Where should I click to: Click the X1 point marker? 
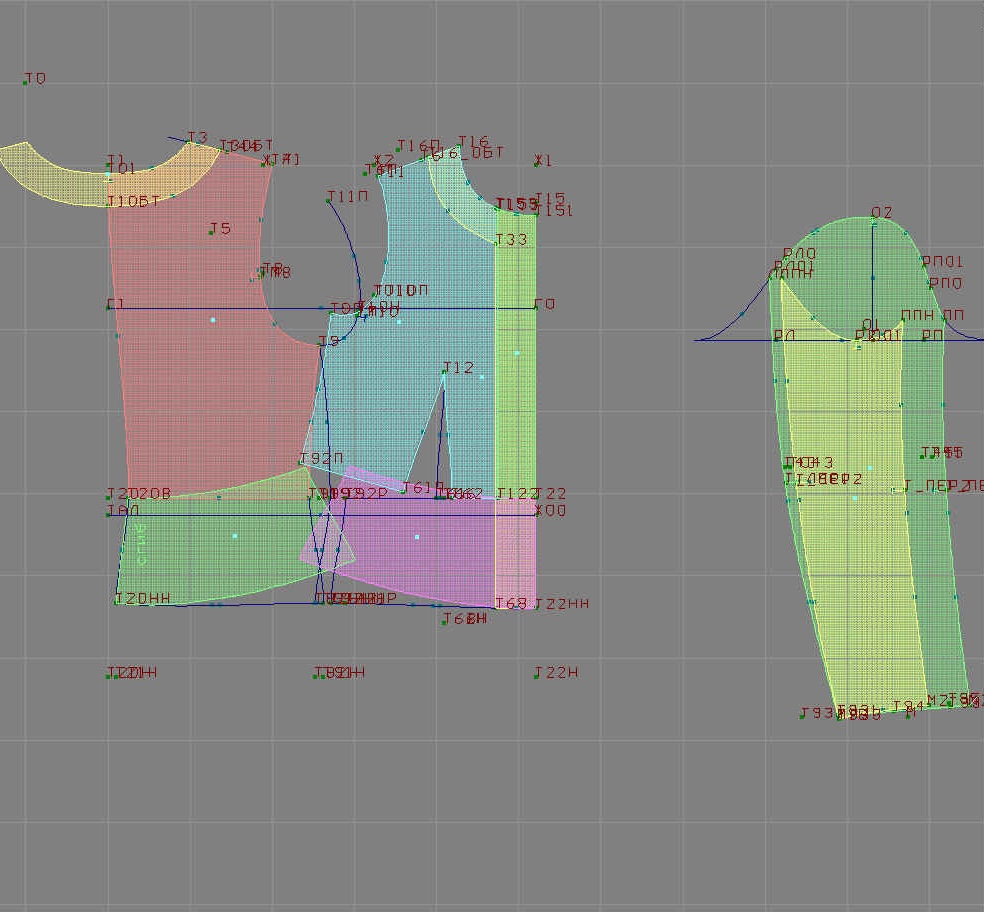(538, 161)
